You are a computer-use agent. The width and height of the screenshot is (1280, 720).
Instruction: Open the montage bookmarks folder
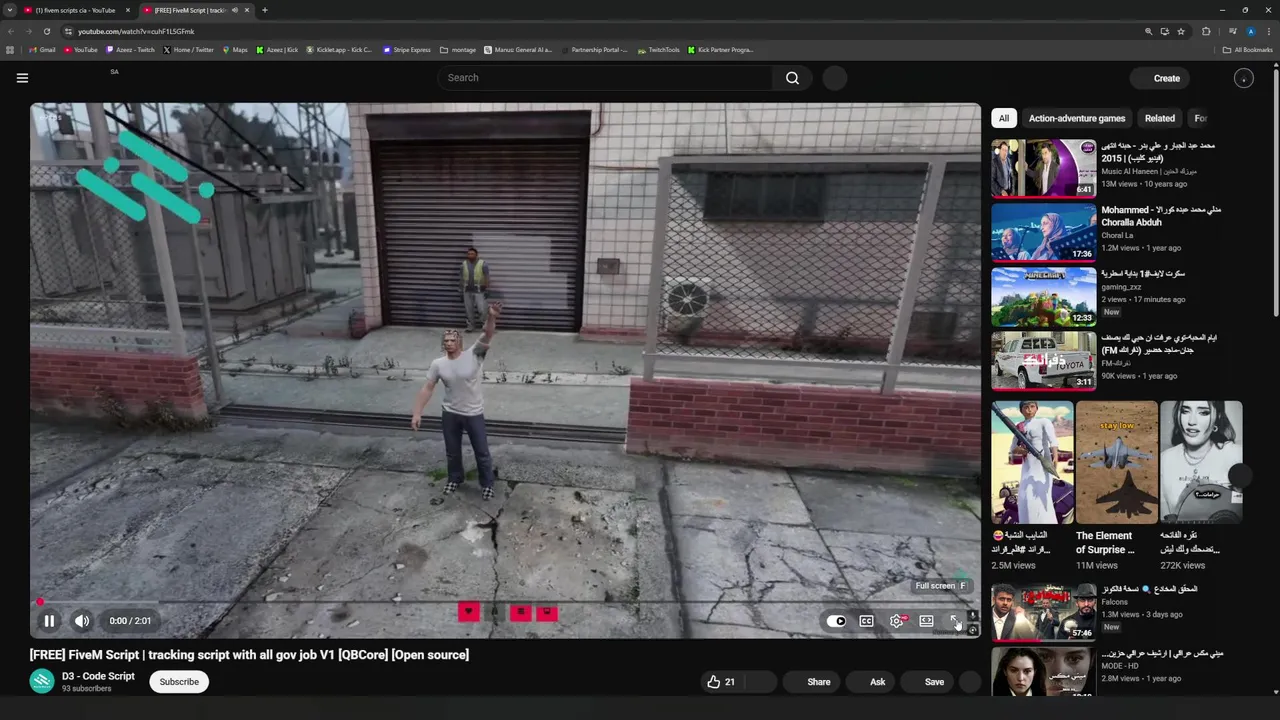click(x=460, y=50)
